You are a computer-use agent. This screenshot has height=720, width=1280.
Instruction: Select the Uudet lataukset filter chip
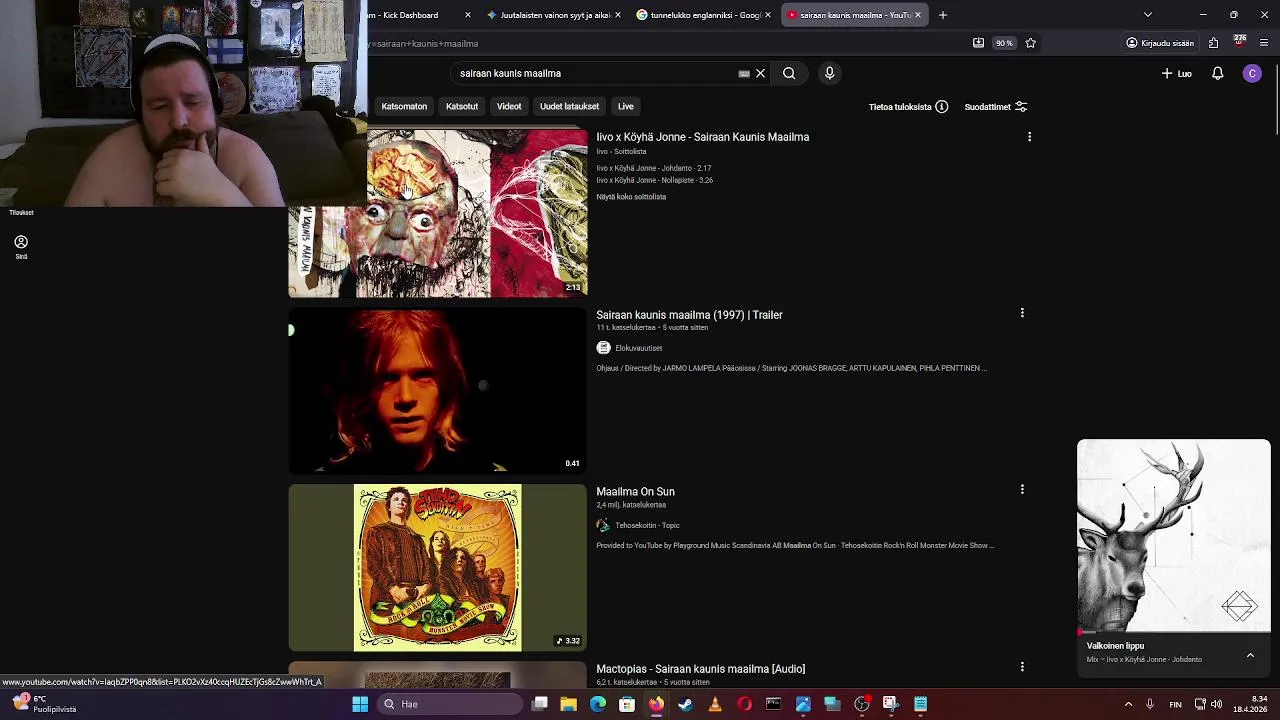click(569, 106)
